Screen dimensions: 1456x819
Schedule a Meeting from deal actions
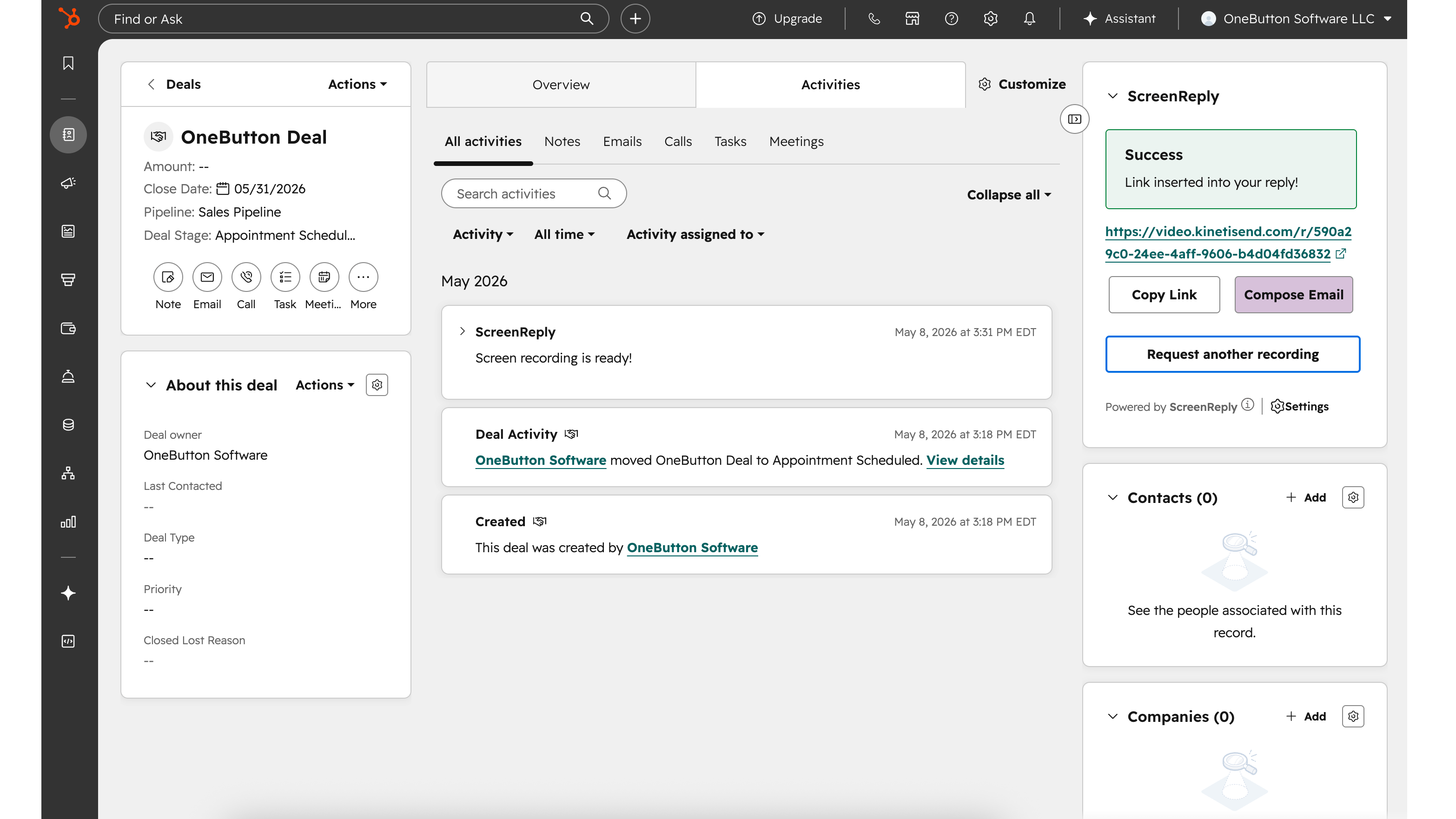(x=324, y=277)
